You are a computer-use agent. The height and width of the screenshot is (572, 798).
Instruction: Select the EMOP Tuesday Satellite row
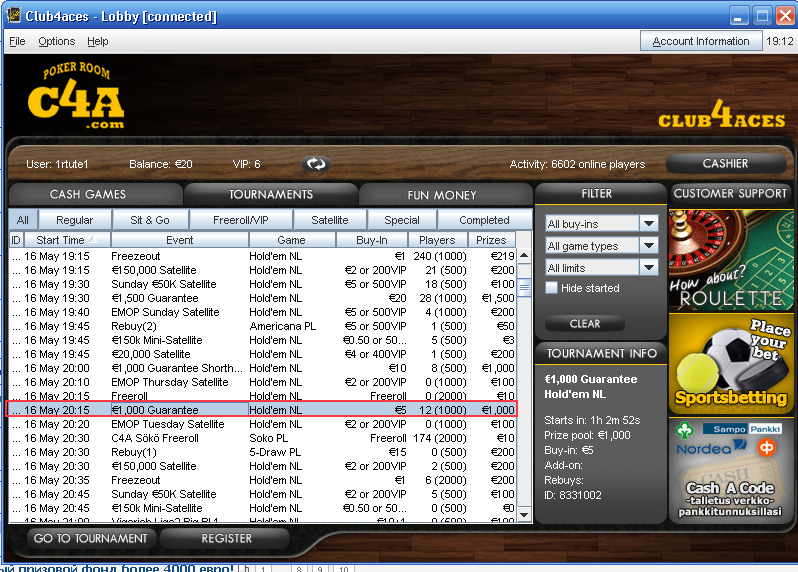pyautogui.click(x=263, y=424)
